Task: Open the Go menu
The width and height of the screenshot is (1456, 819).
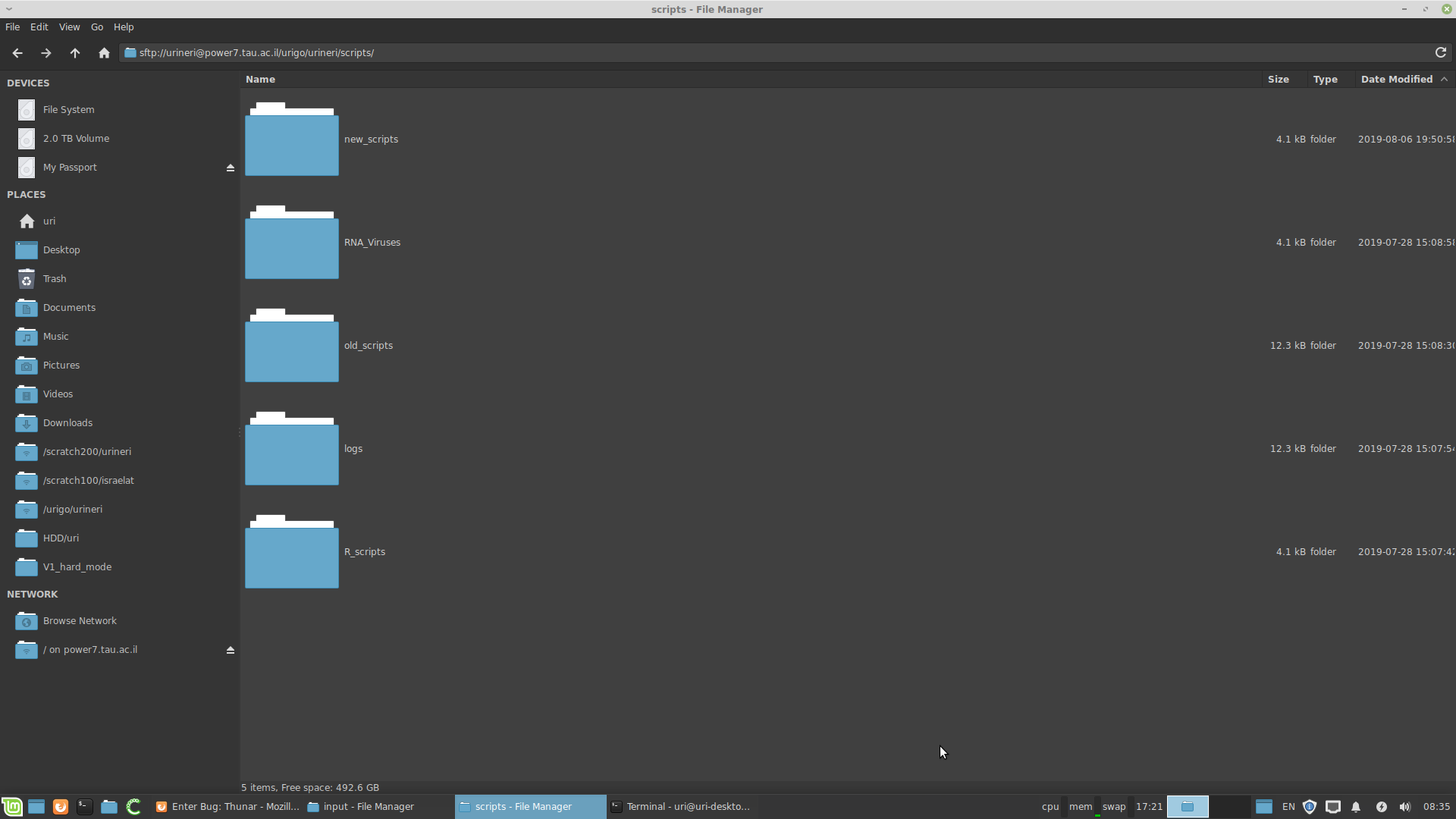Action: 97,27
